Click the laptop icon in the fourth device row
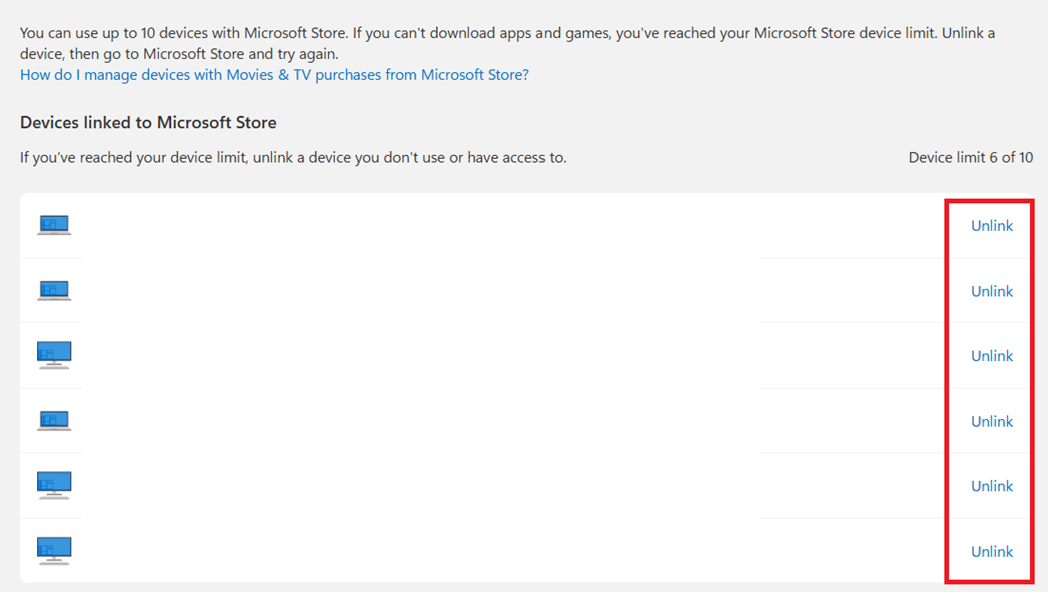Image resolution: width=1049 pixels, height=593 pixels. (x=54, y=421)
